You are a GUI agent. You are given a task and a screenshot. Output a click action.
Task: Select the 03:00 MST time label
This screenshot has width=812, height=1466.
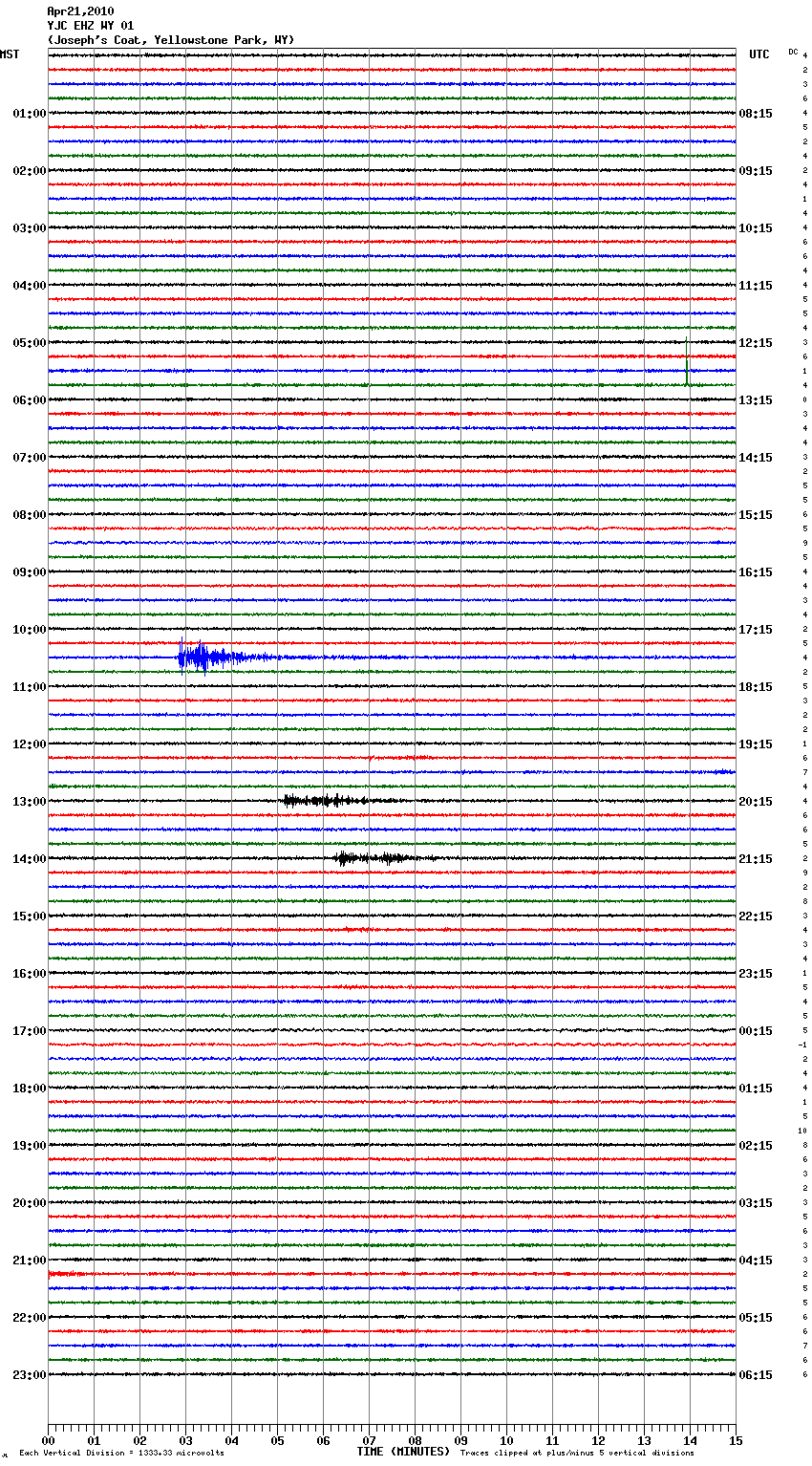click(x=30, y=228)
